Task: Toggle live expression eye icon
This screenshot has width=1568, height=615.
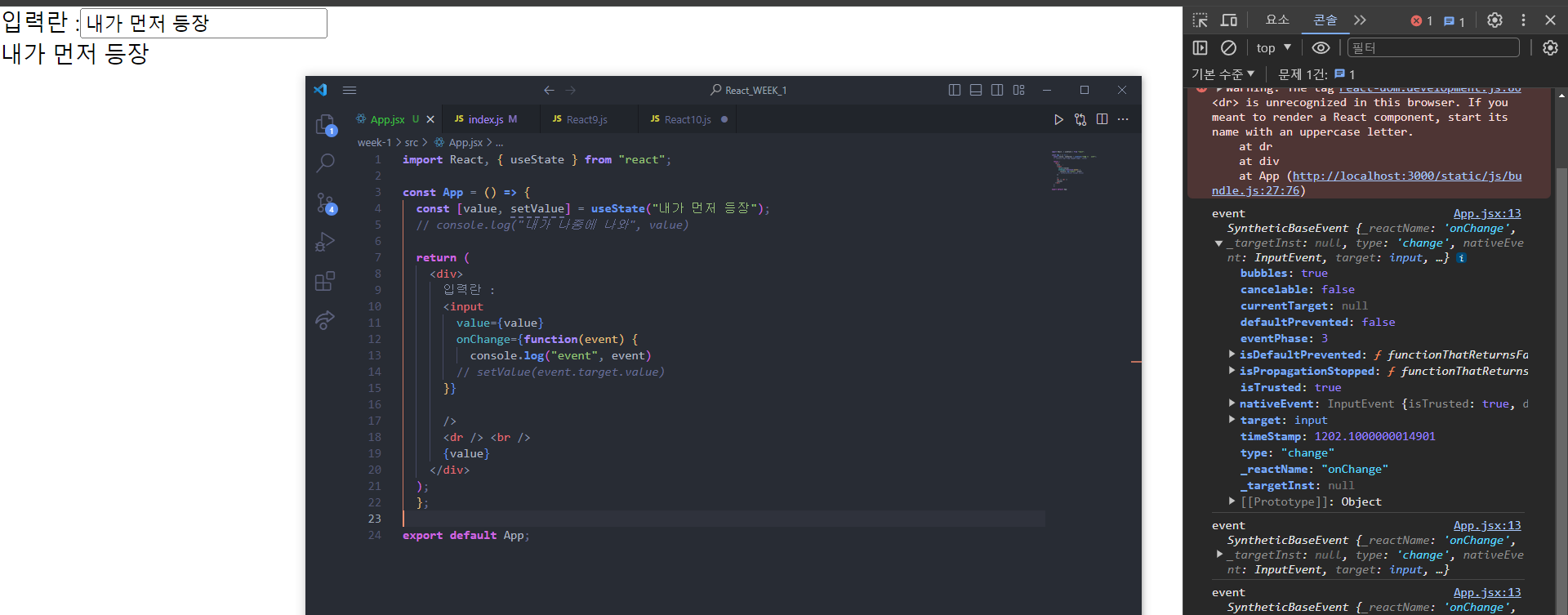Action: point(1321,48)
